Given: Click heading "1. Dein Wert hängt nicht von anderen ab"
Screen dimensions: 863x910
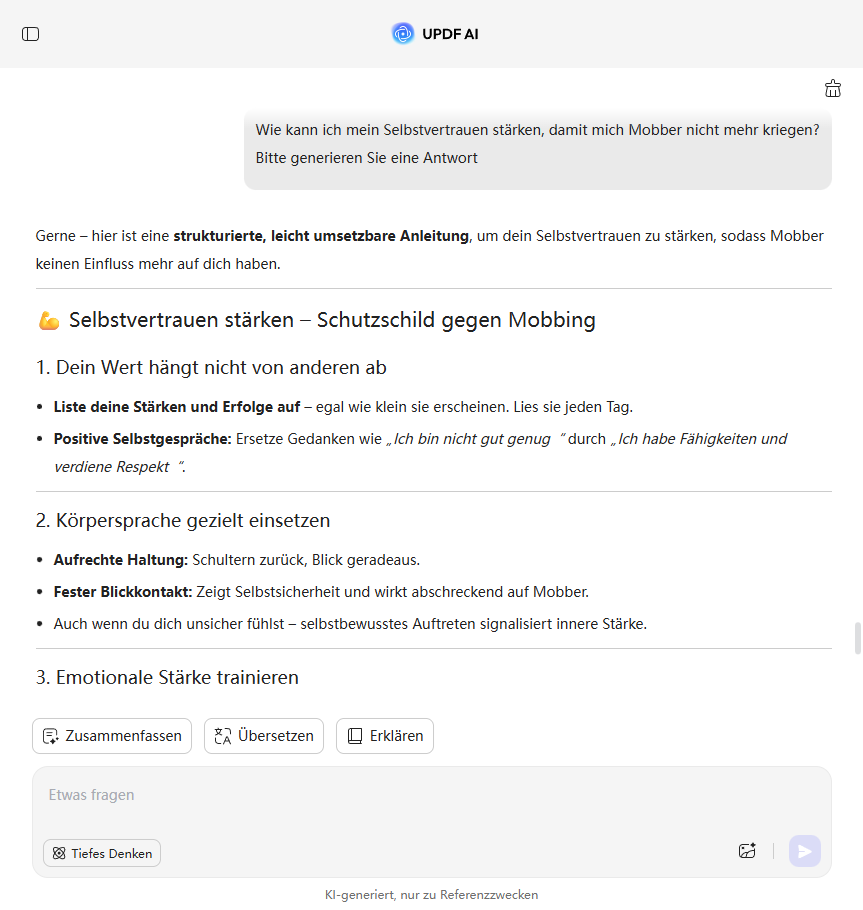Looking at the screenshot, I should (x=211, y=368).
